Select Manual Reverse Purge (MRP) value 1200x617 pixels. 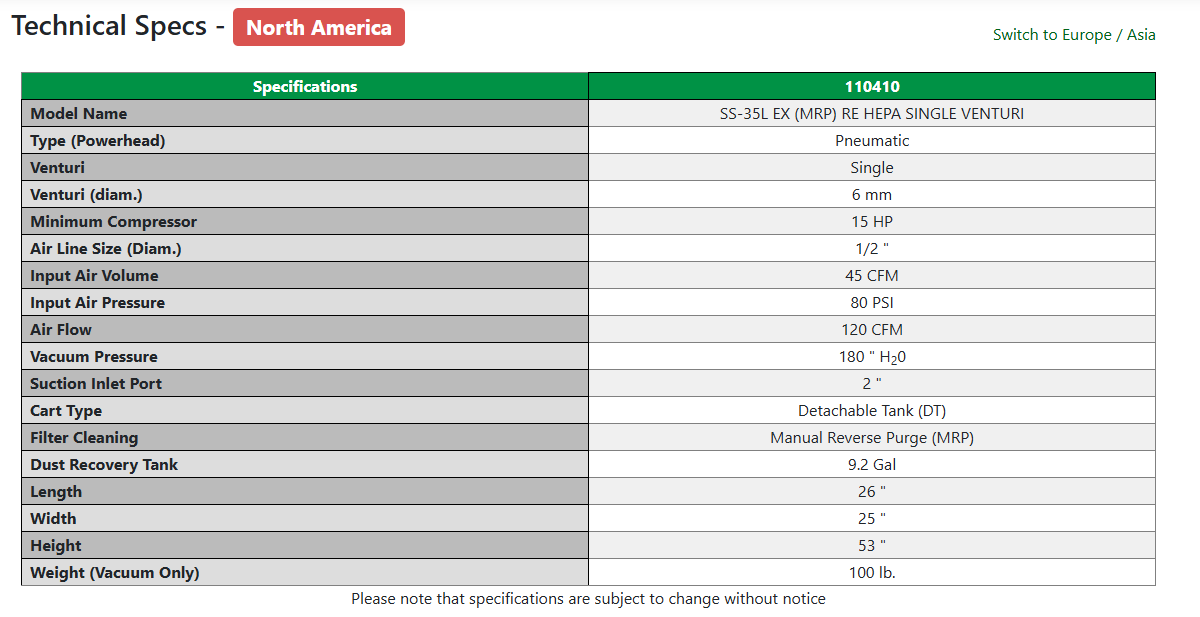tap(872, 438)
